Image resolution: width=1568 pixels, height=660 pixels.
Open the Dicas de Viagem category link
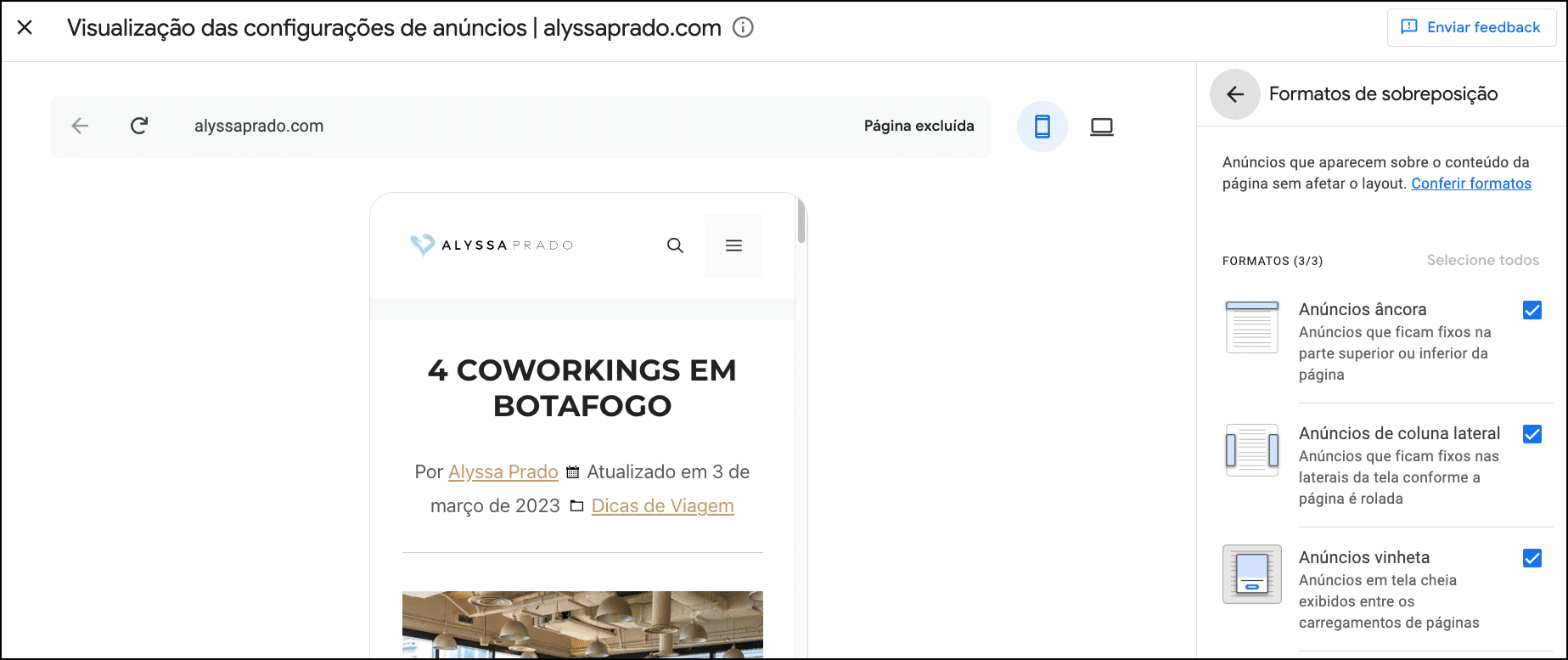pos(662,505)
